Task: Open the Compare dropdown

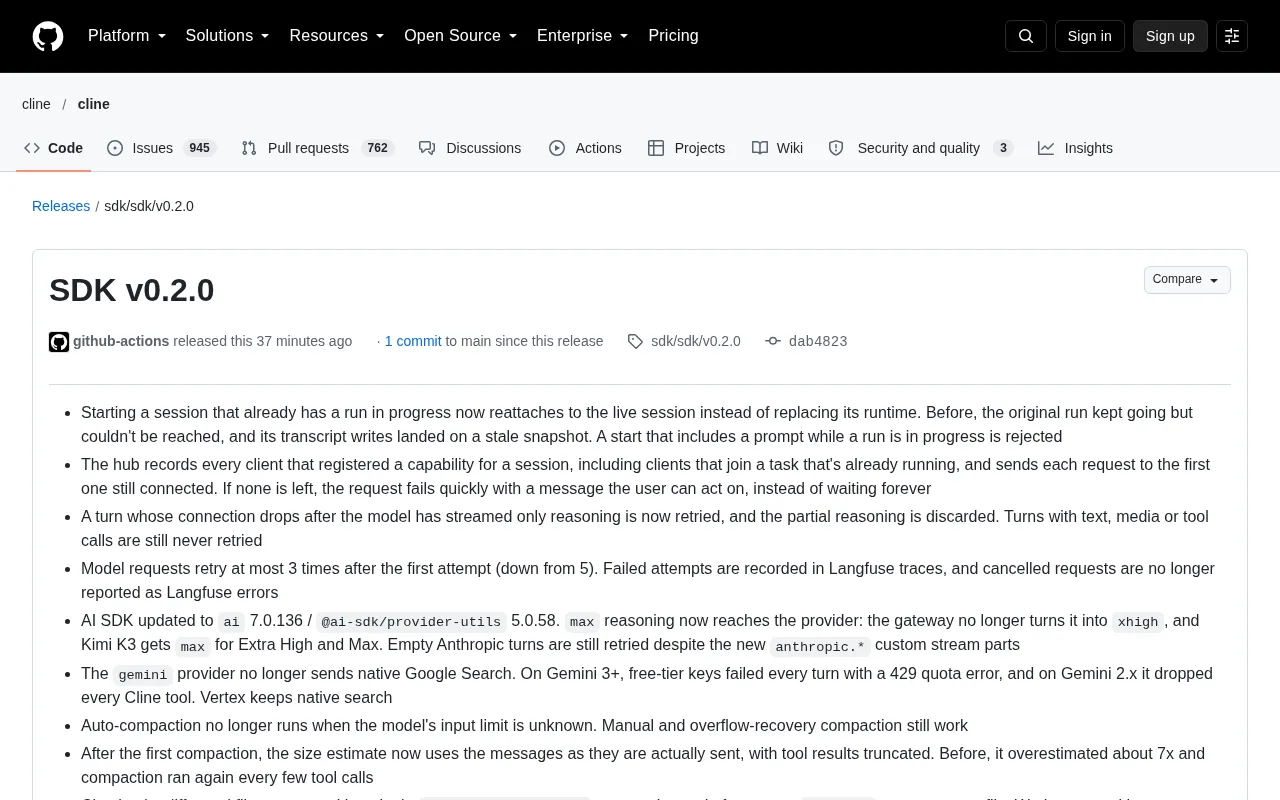Action: click(x=1187, y=280)
